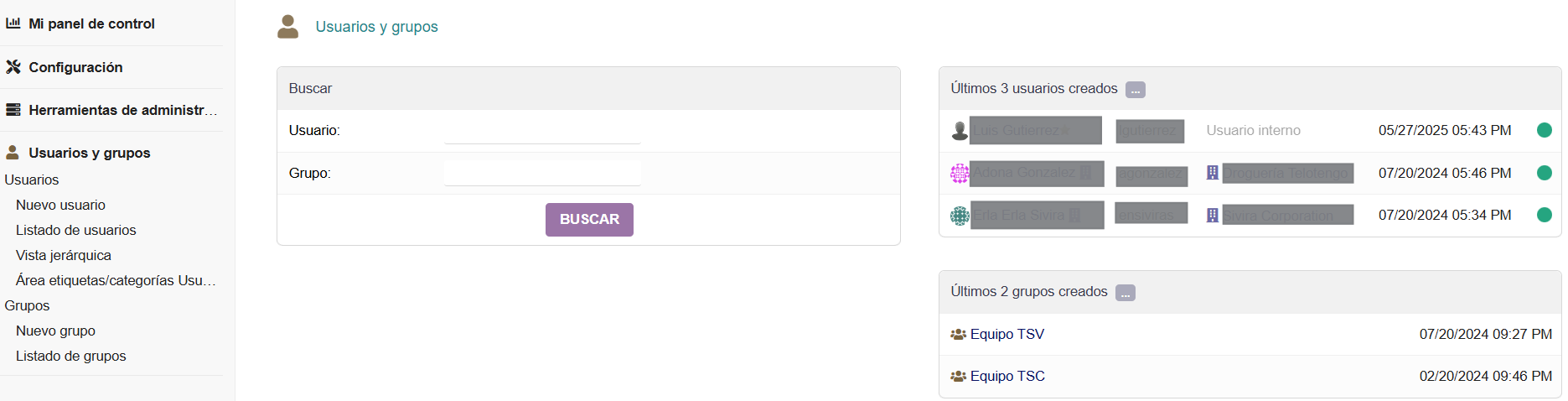Click the pink avatar icon in the users list
The width and height of the screenshot is (1568, 401).
coord(960,173)
